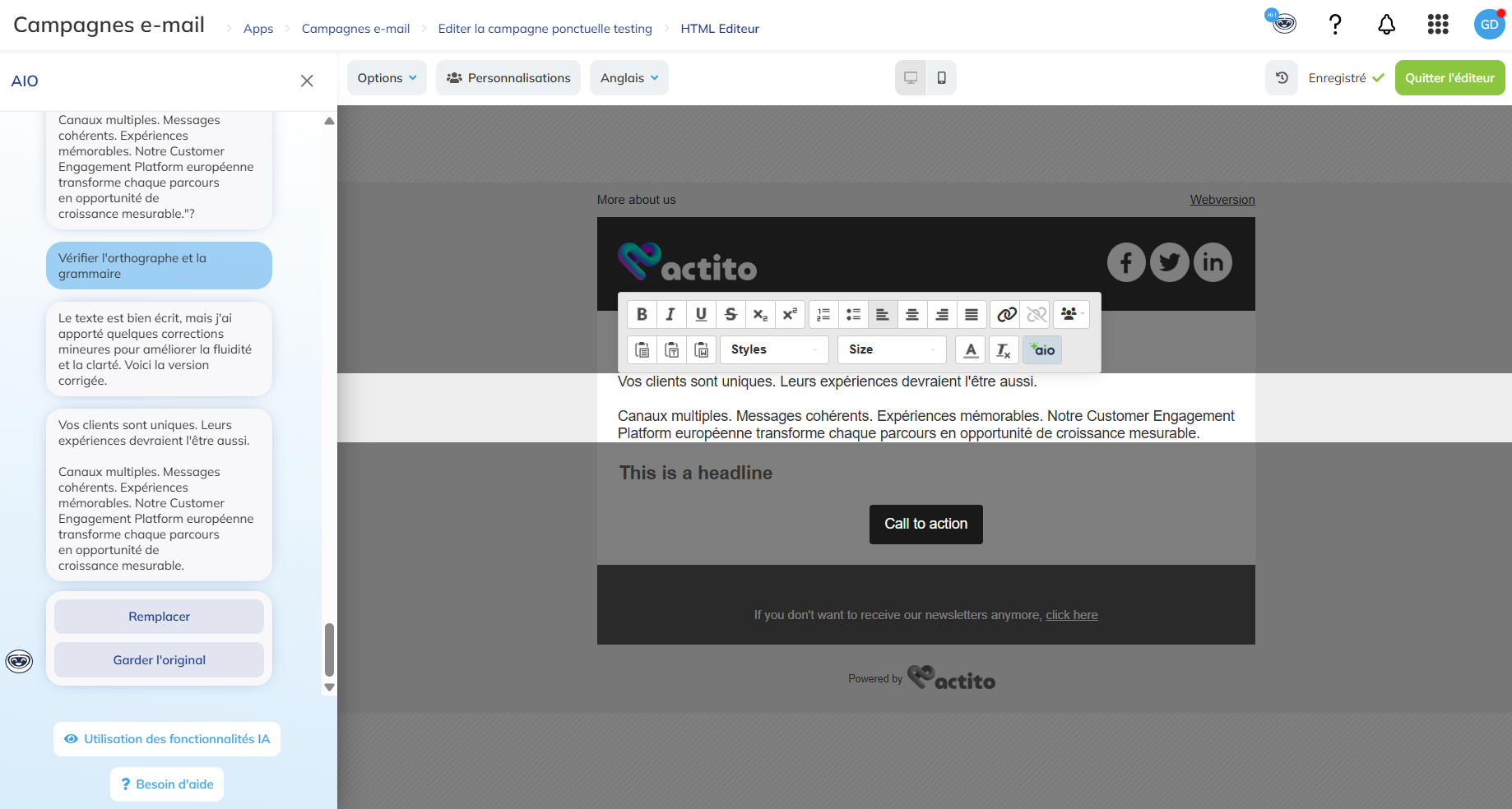Click Garder l'original button
This screenshot has width=1512, height=809.
click(x=159, y=660)
